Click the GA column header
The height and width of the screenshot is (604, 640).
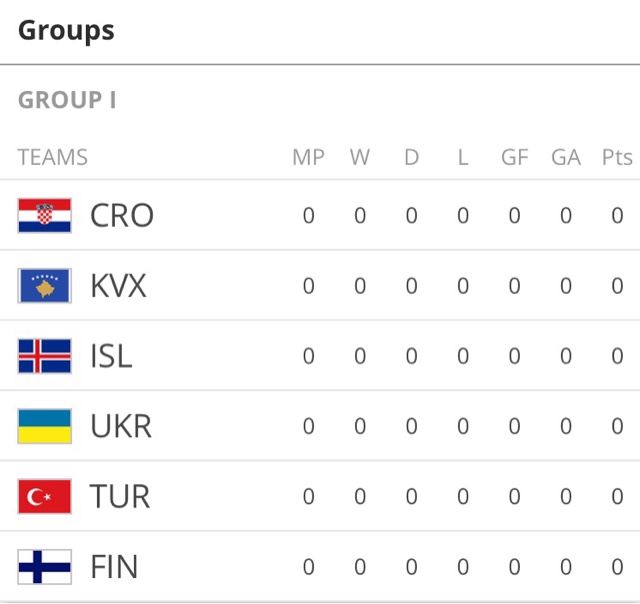566,157
